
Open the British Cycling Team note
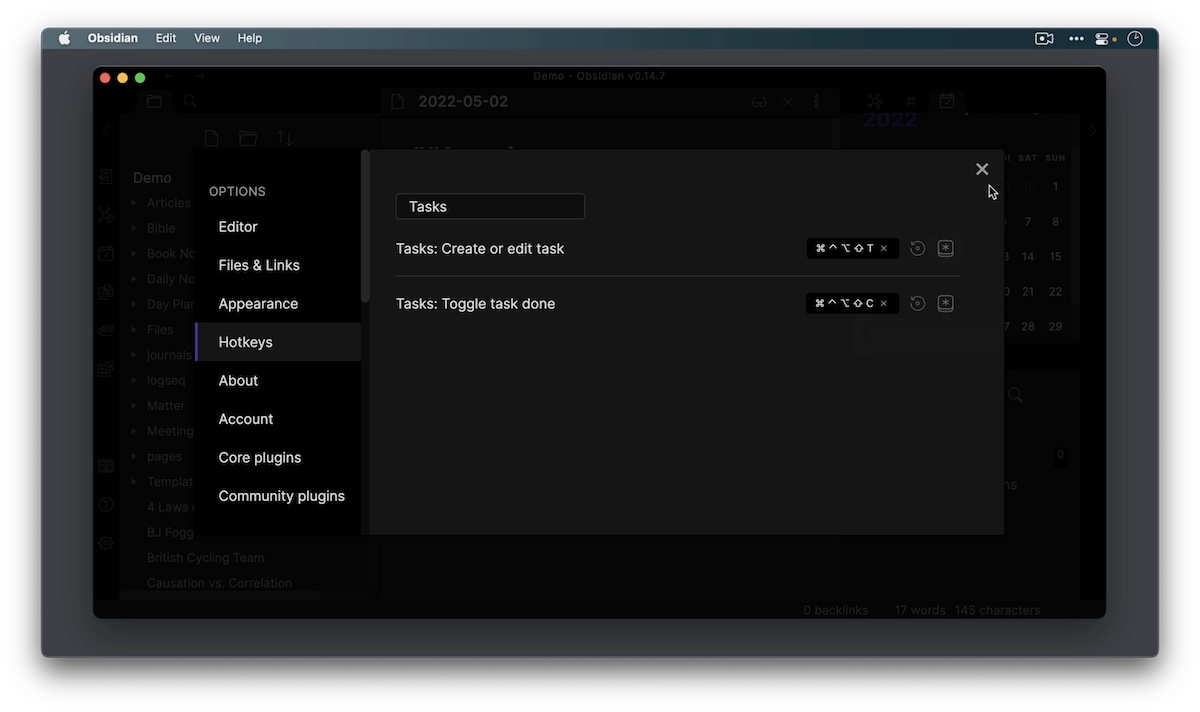(x=206, y=558)
